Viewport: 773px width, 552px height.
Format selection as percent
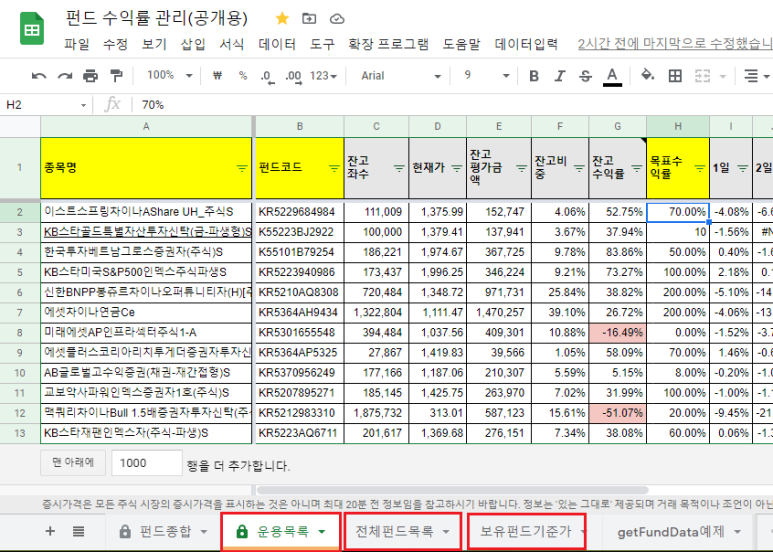click(x=243, y=75)
